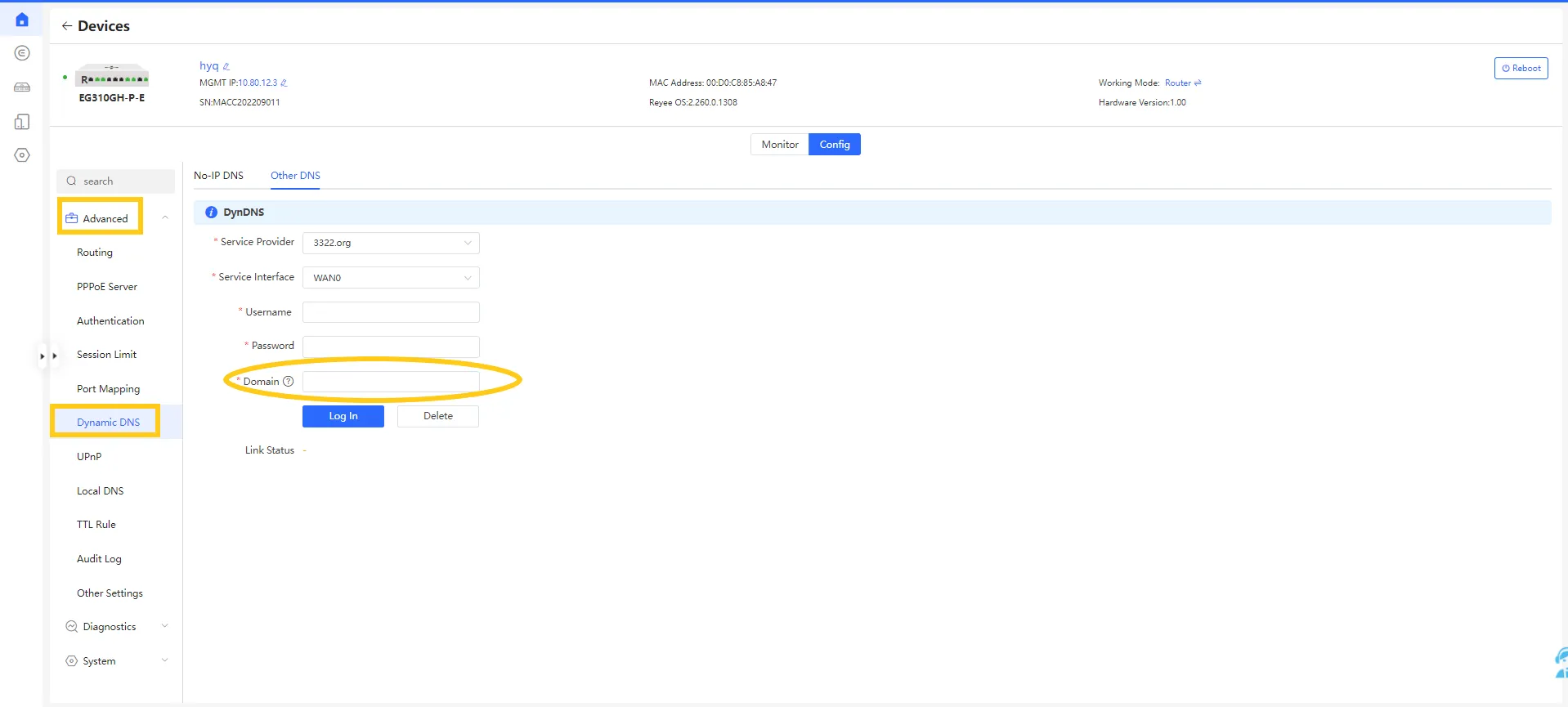Click the Advanced briefcase icon
The width and height of the screenshot is (1568, 707).
(x=72, y=218)
